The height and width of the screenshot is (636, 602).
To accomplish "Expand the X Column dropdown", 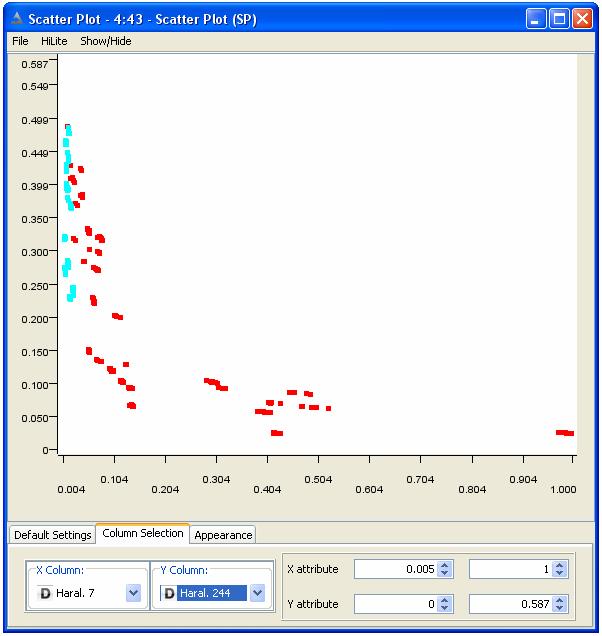I will click(134, 593).
